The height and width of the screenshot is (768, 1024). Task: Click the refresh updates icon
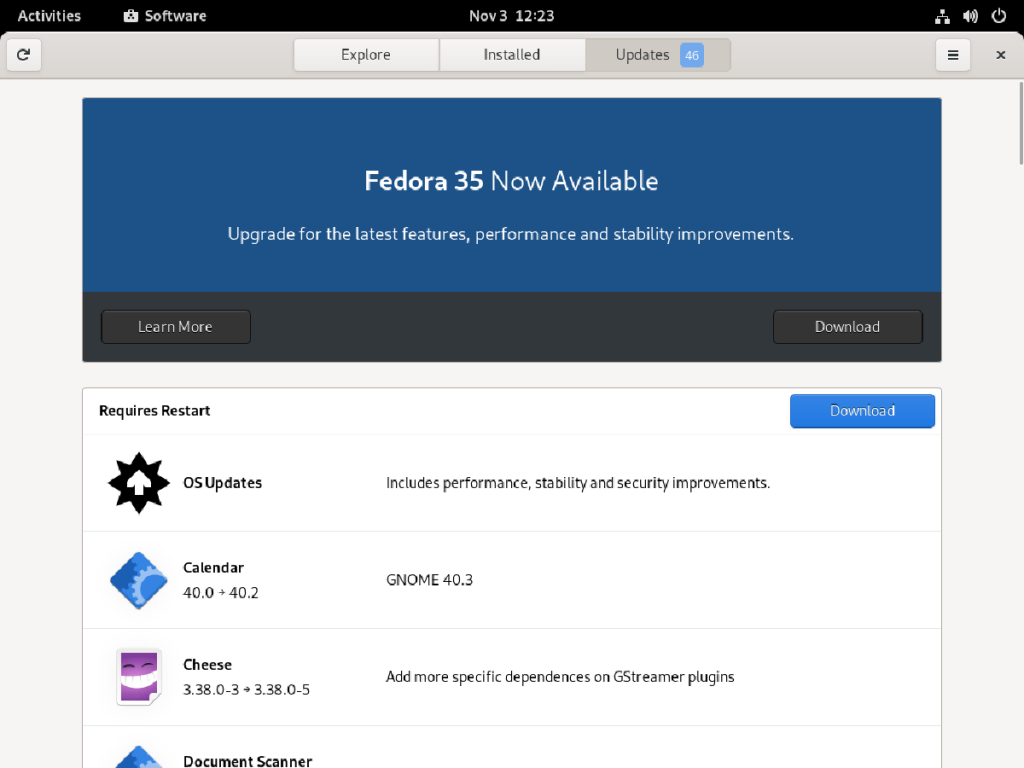click(23, 55)
